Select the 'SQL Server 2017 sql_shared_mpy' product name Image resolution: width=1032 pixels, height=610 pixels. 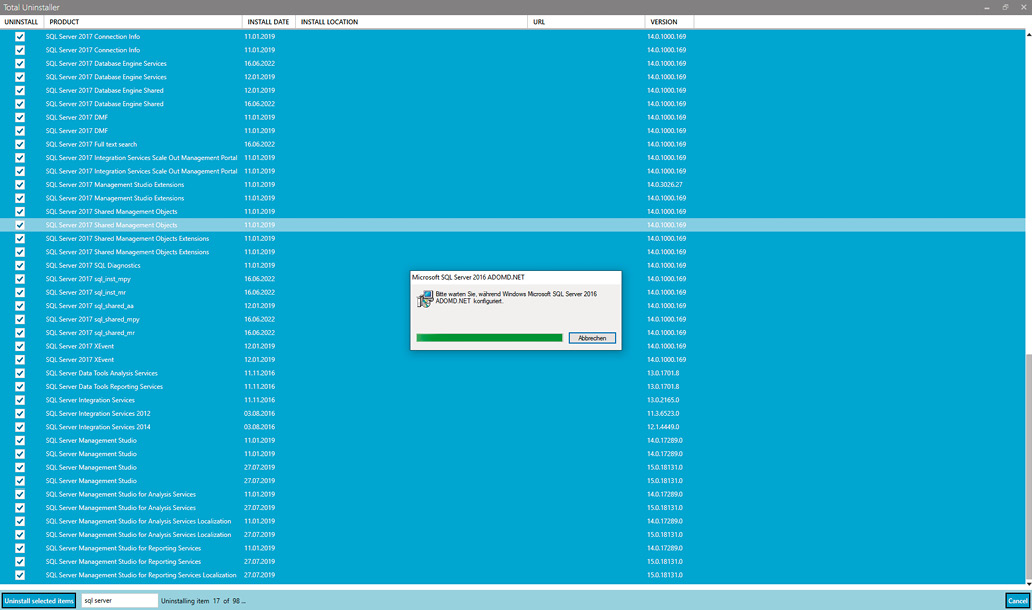pyautogui.click(x=93, y=319)
